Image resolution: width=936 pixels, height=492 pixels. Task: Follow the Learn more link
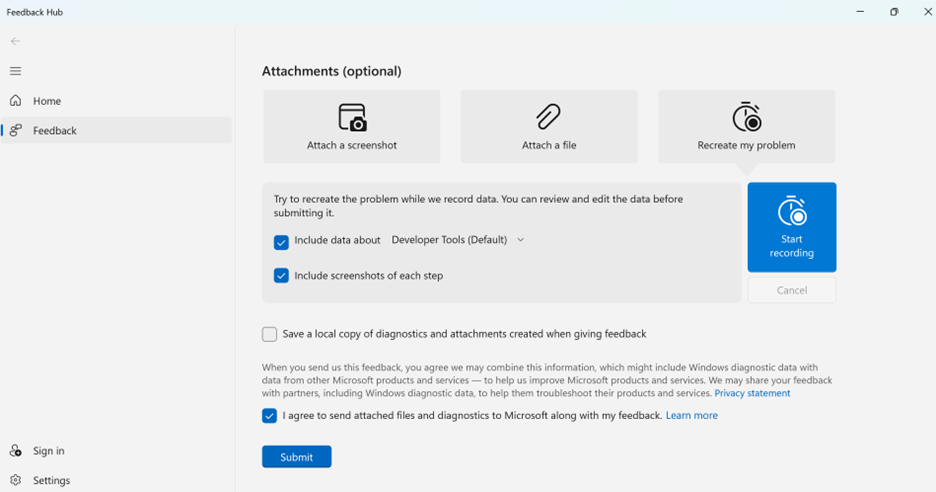tap(692, 416)
